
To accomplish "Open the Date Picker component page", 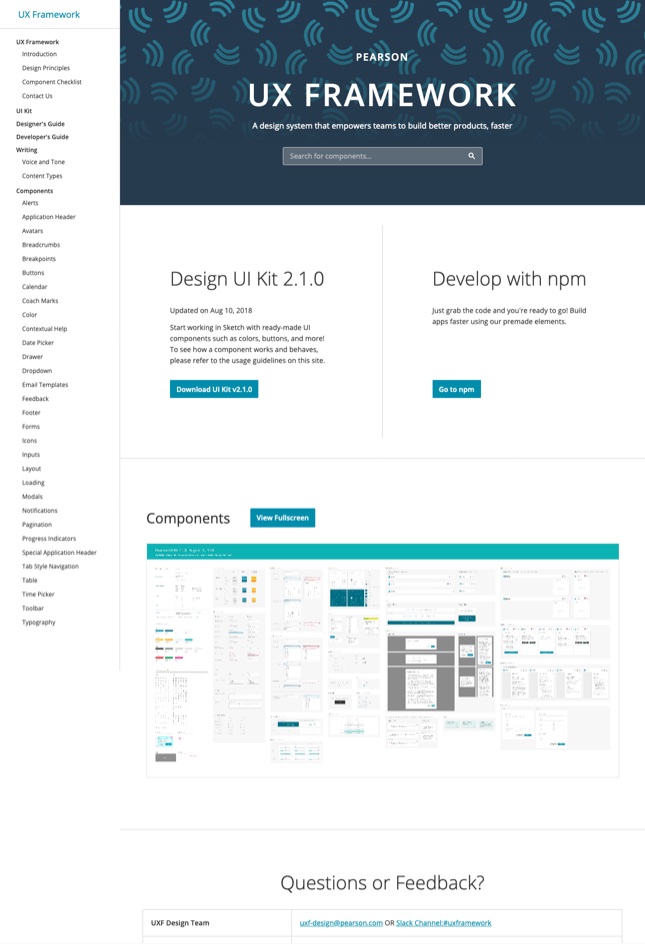I will click(38, 343).
